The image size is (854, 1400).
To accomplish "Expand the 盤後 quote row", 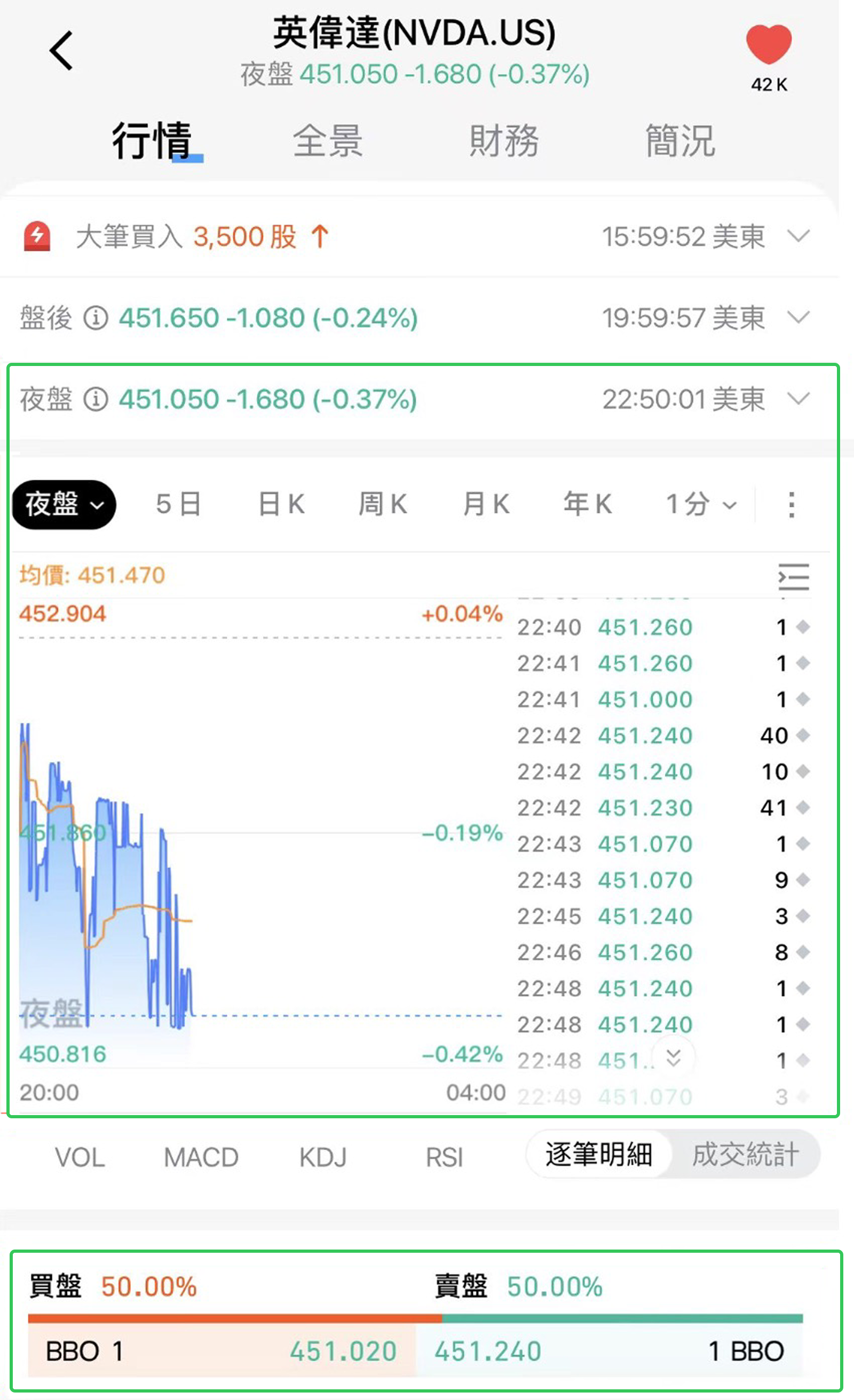I will pyautogui.click(x=798, y=317).
